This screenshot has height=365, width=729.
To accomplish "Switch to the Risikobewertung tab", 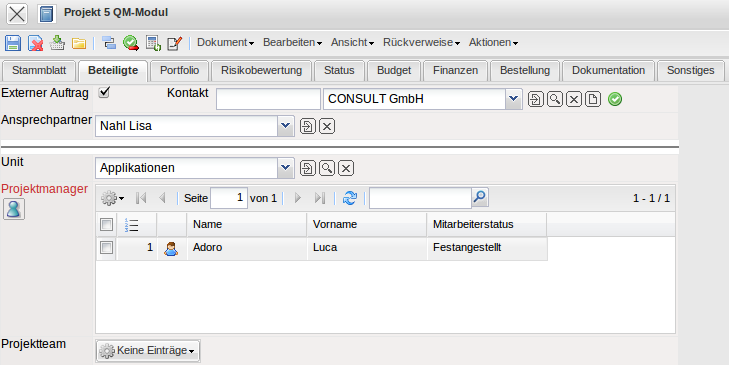I will (261, 71).
